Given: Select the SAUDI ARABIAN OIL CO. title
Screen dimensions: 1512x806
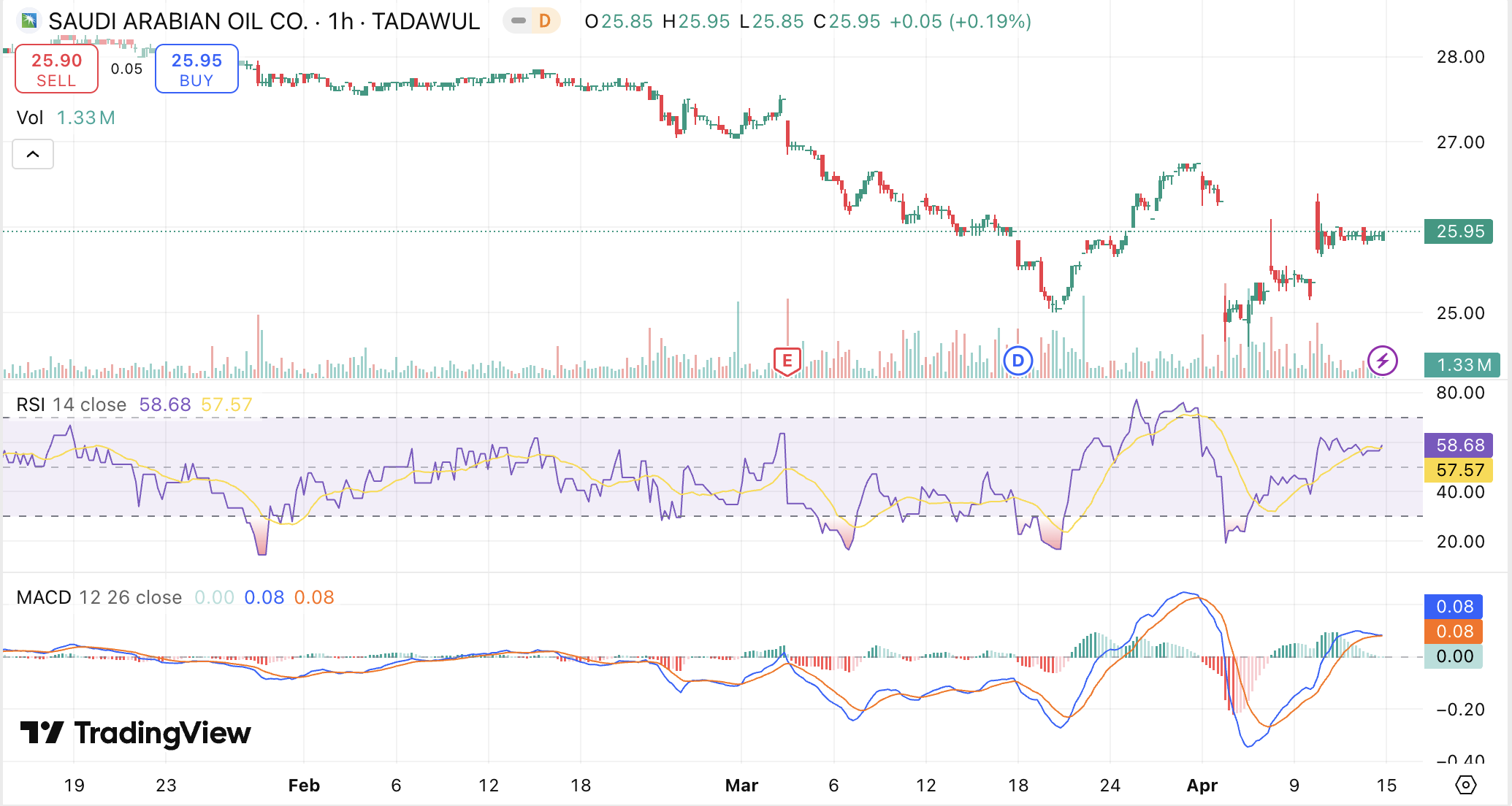Looking at the screenshot, I should tap(178, 21).
